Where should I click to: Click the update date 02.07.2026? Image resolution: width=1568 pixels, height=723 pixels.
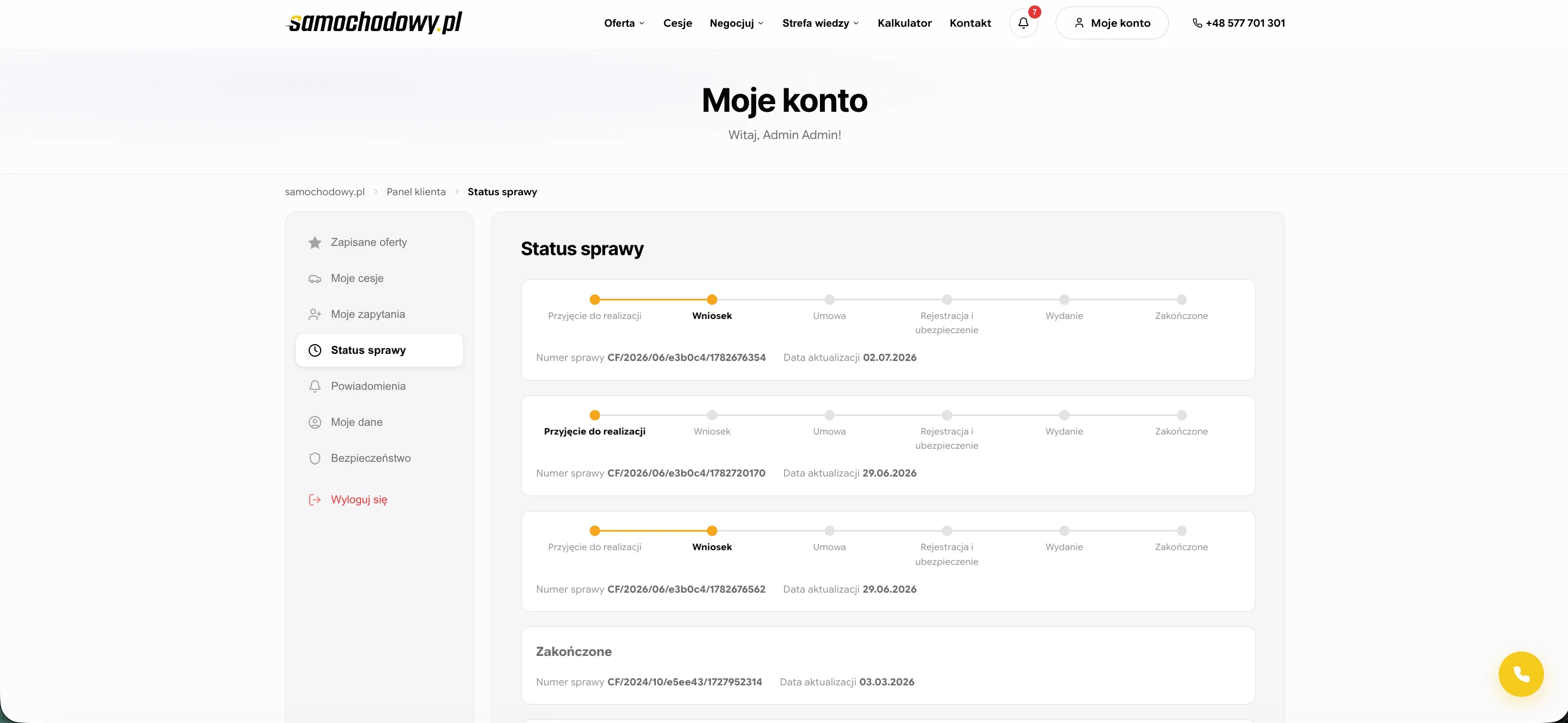pyautogui.click(x=889, y=357)
